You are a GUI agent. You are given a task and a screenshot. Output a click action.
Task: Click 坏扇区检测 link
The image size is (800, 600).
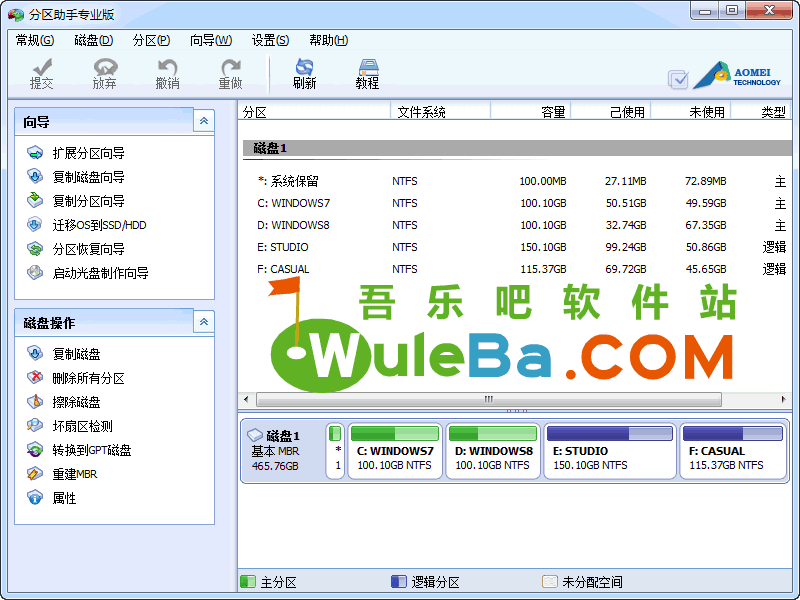click(83, 426)
